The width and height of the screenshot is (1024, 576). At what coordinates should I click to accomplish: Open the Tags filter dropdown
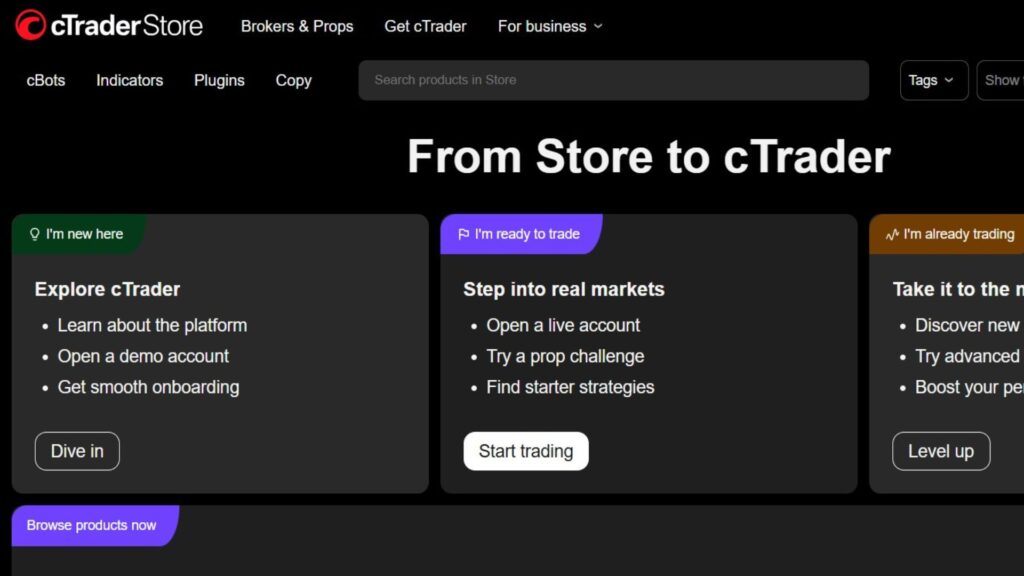click(931, 80)
